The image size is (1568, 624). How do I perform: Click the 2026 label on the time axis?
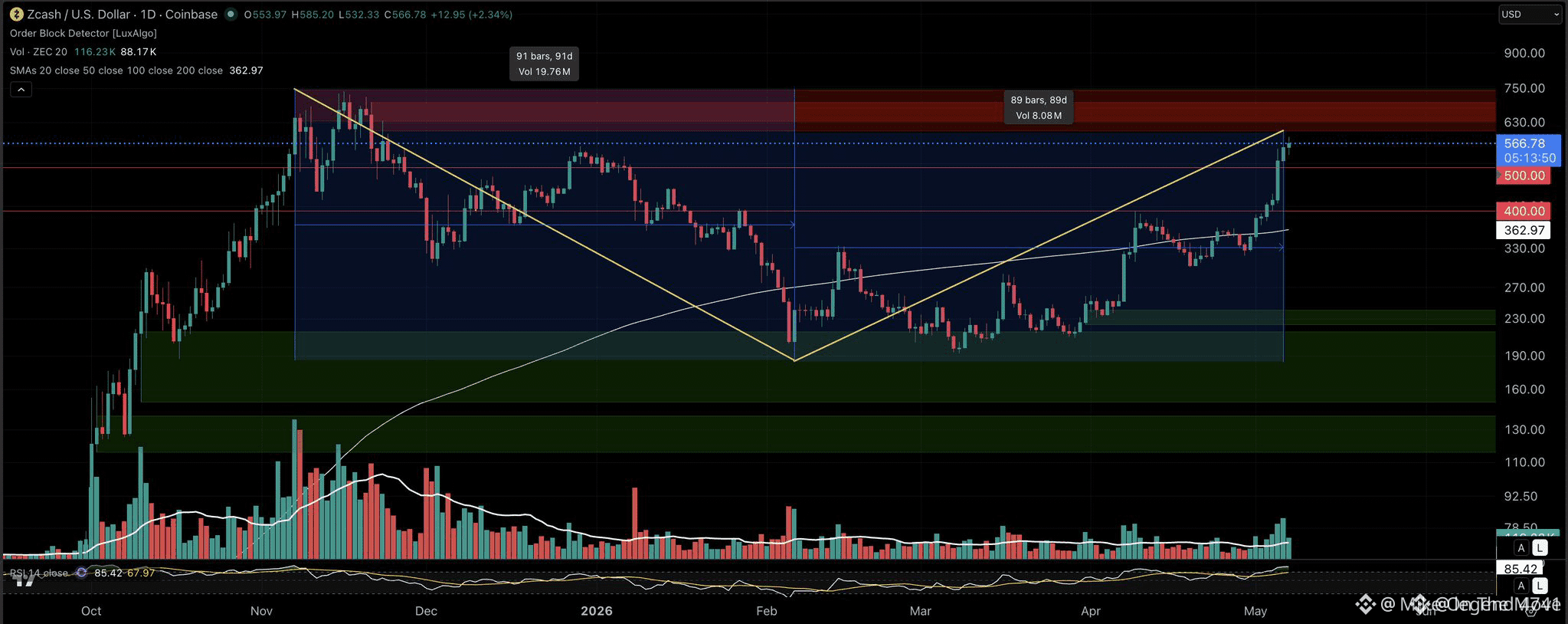coord(597,611)
